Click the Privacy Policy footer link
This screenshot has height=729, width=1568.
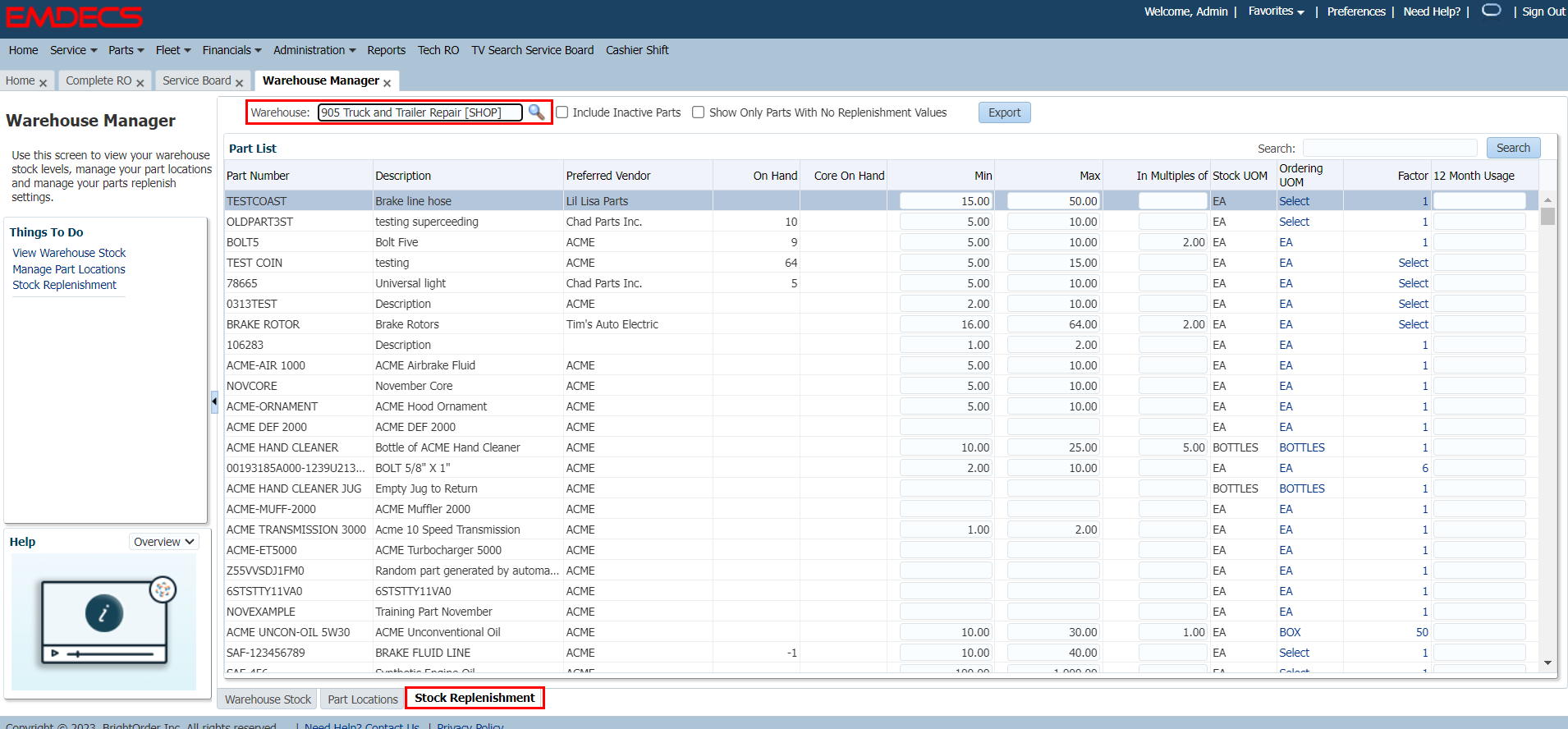[470, 726]
